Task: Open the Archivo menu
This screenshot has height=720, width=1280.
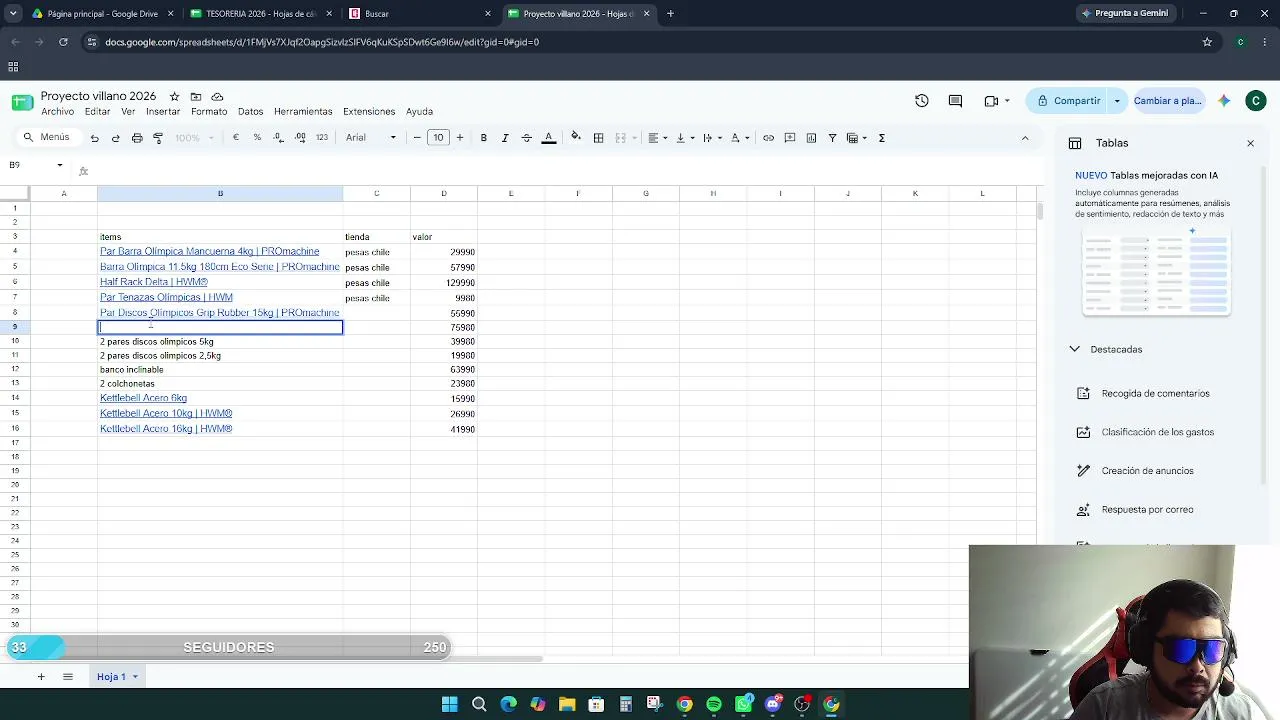Action: tap(57, 112)
